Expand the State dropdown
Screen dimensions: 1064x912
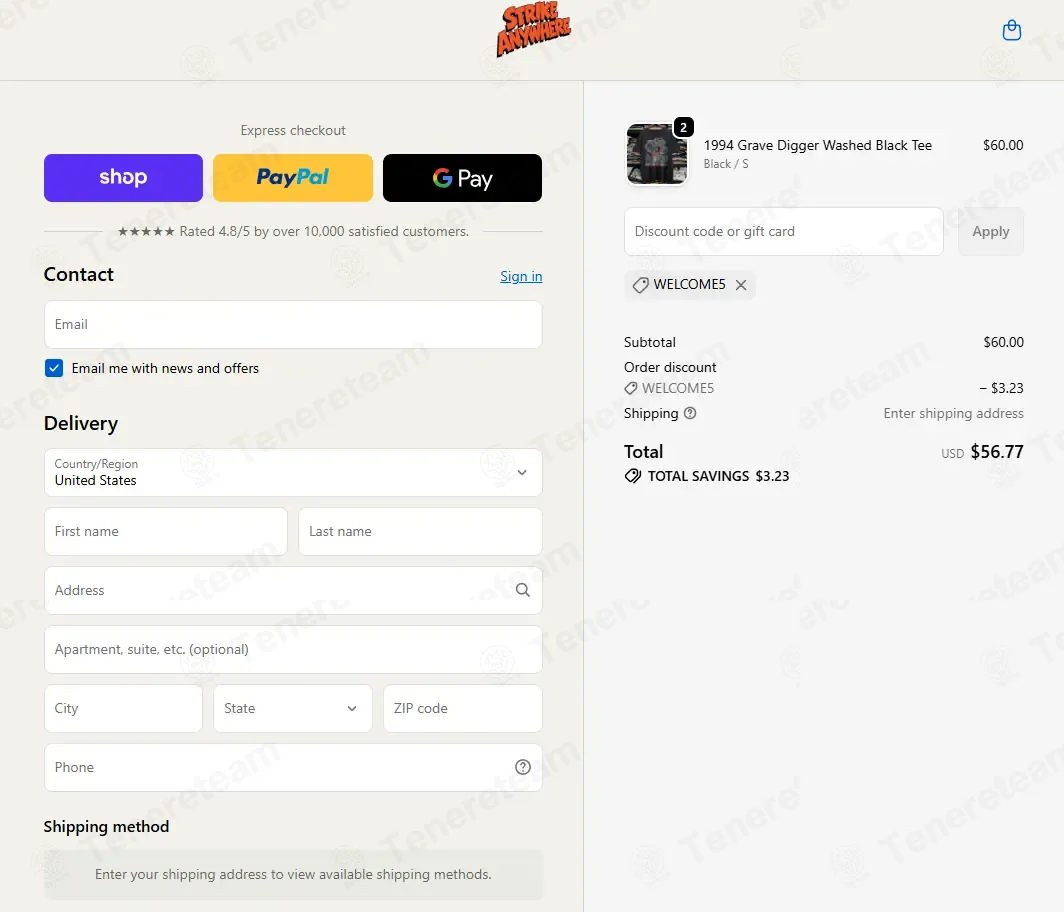(x=293, y=708)
